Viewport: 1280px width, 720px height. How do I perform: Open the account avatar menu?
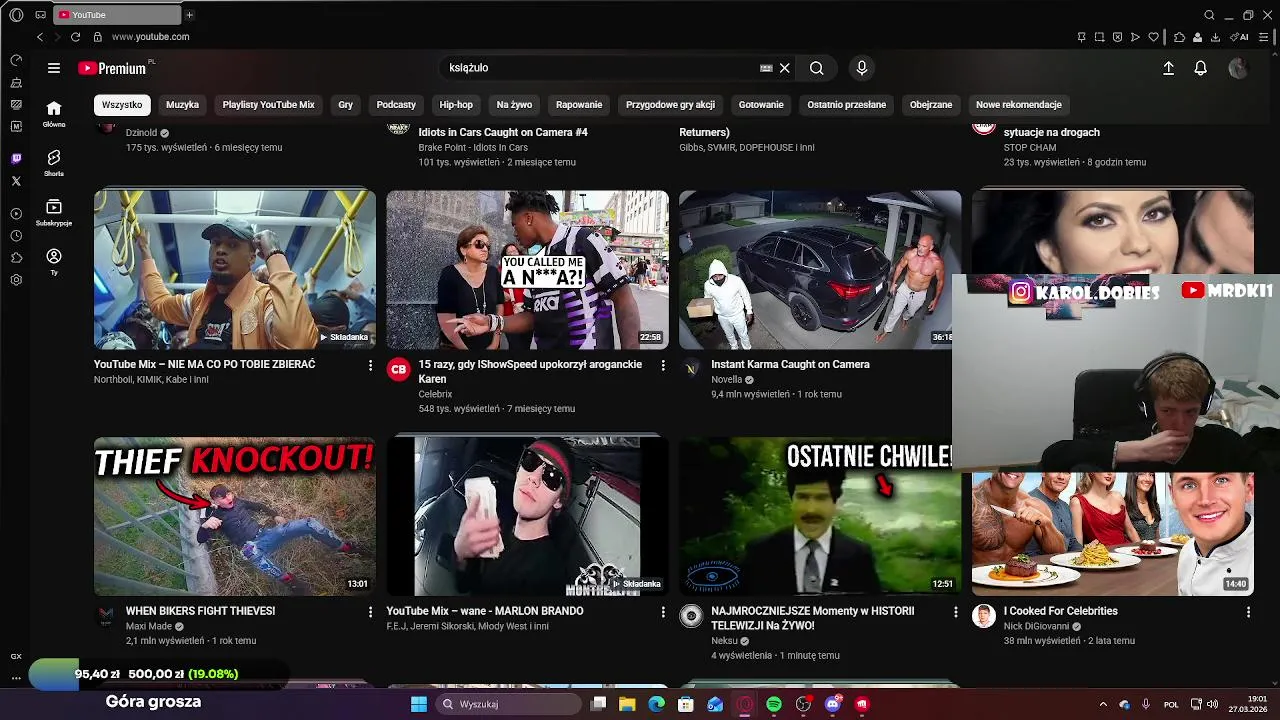pos(1238,68)
